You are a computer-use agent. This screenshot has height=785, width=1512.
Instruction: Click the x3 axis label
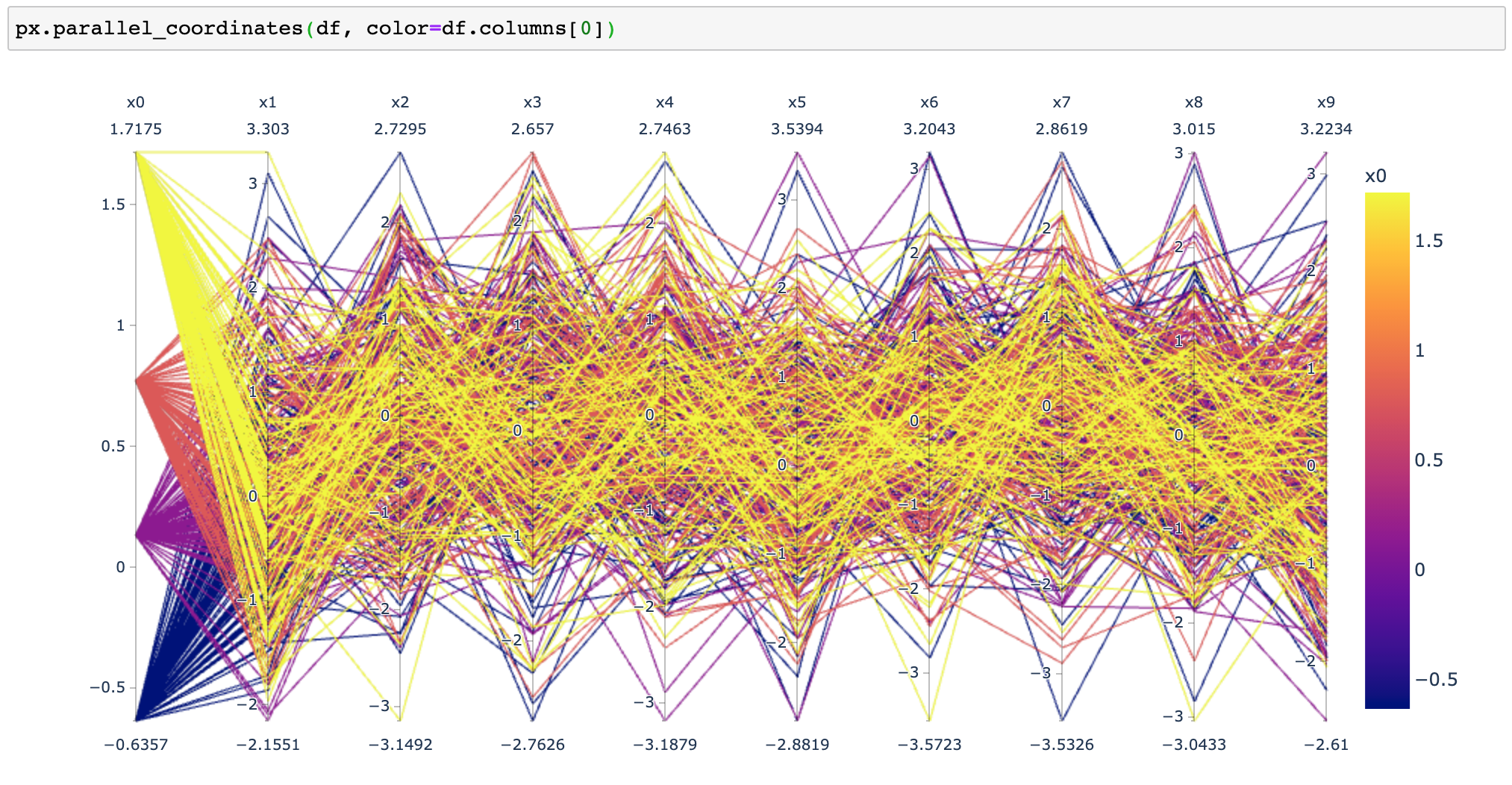pos(532,102)
